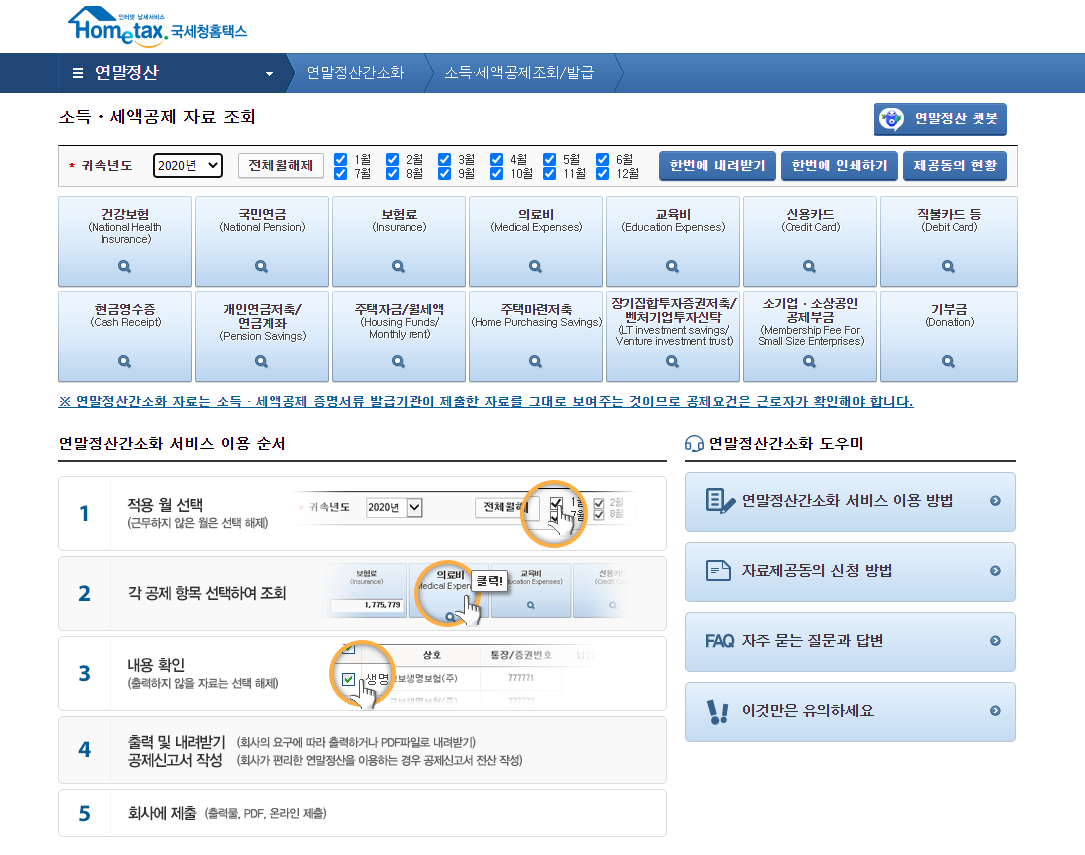Open 연말정산간소화 breadcrumb tab
This screenshot has height=855, width=1085.
pos(355,73)
